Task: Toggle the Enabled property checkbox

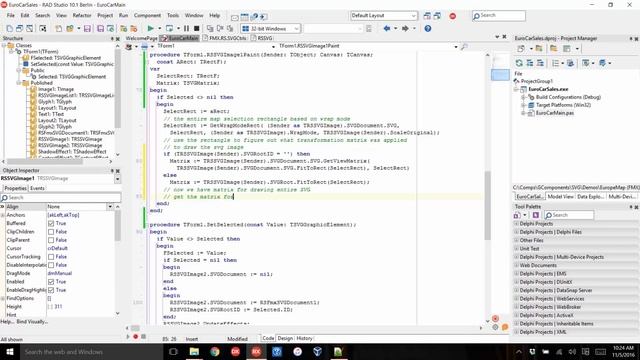Action: click(51, 282)
